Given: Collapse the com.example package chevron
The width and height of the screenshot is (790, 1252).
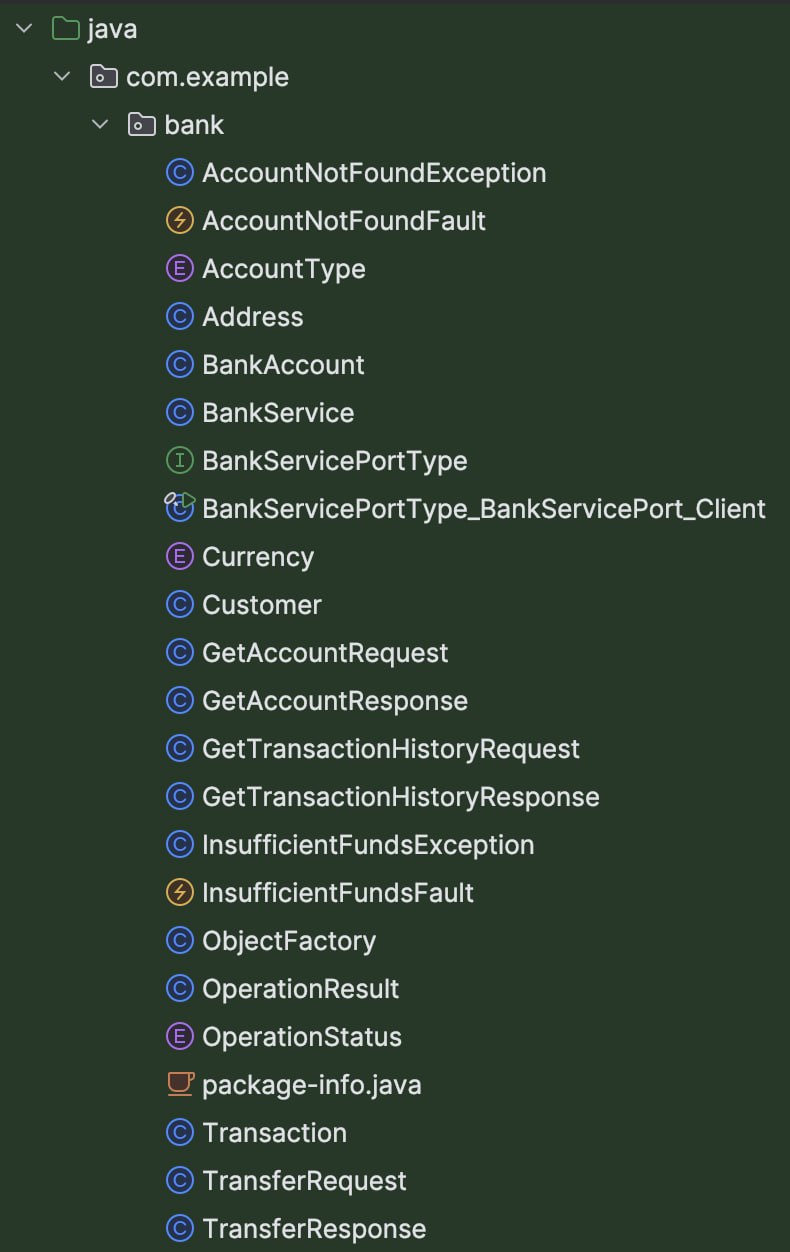Looking at the screenshot, I should point(62,77).
